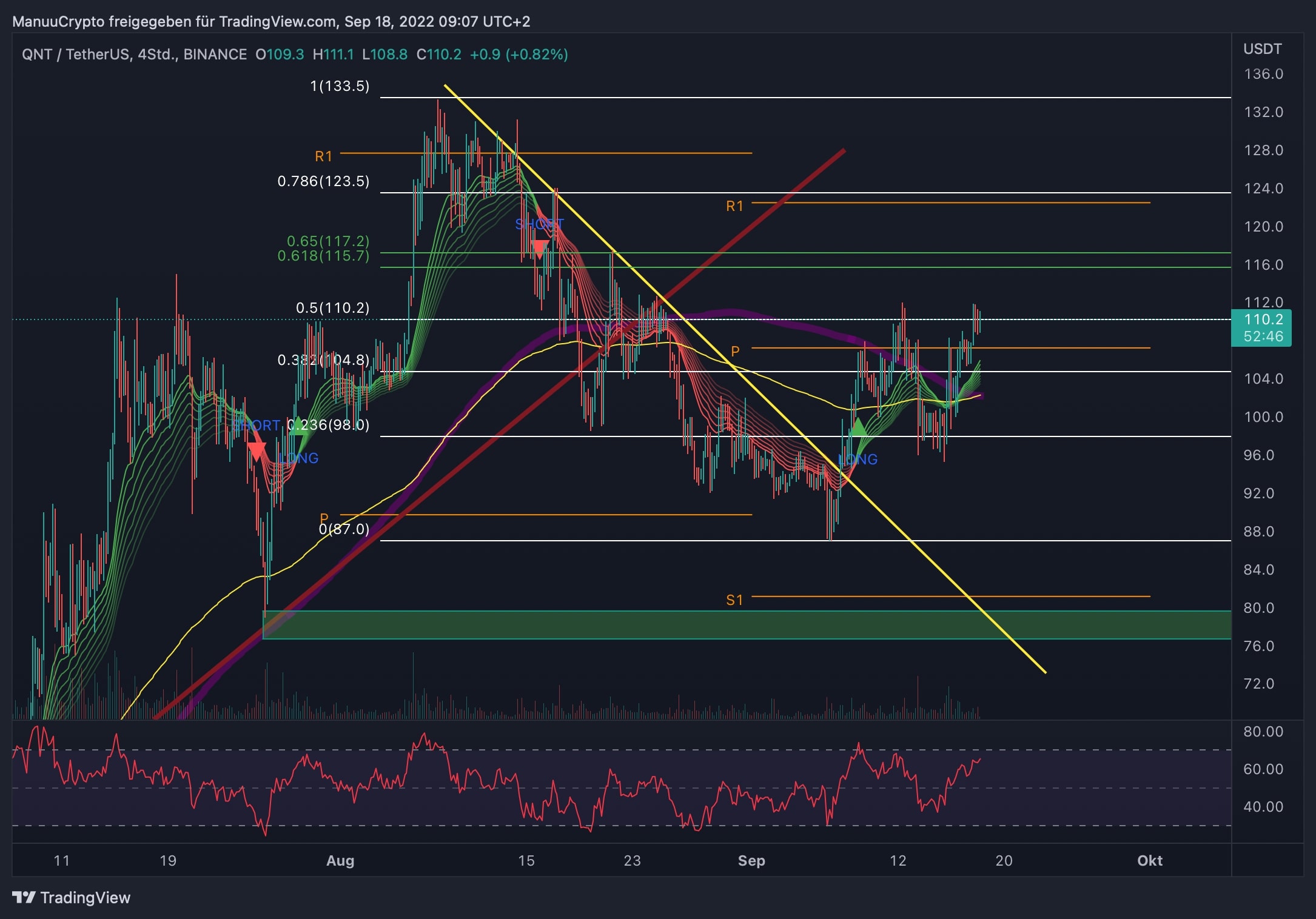Click the S1 support pivot label

pyautogui.click(x=734, y=600)
